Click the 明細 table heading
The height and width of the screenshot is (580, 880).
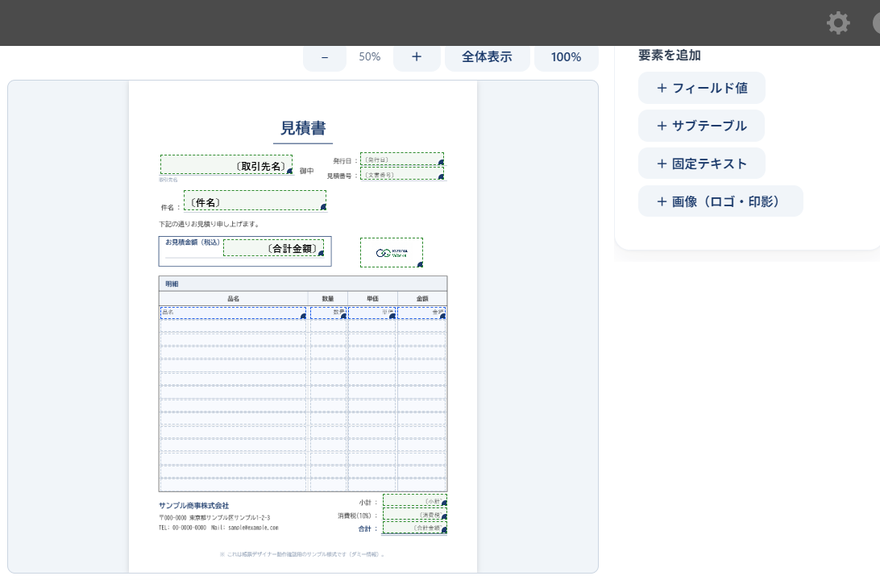point(172,284)
